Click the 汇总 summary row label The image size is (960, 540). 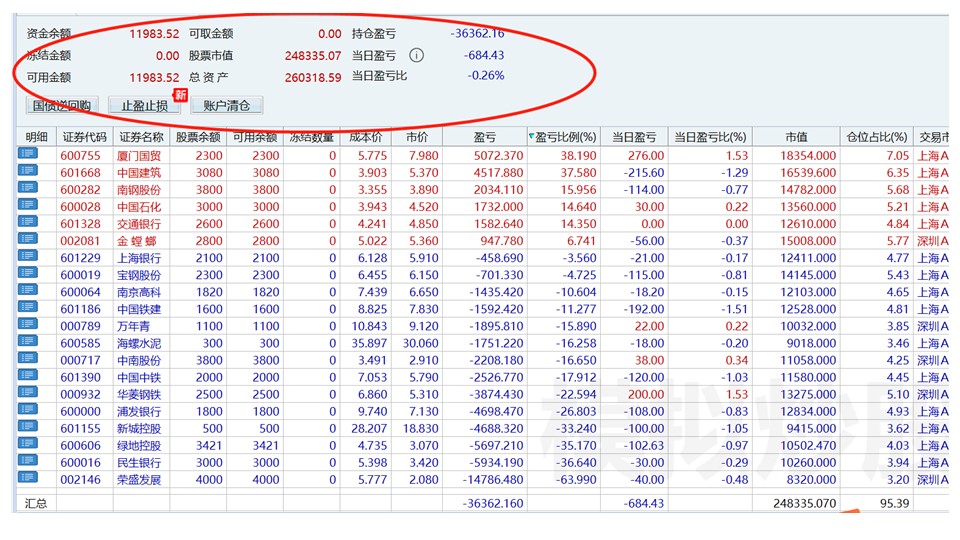35,503
